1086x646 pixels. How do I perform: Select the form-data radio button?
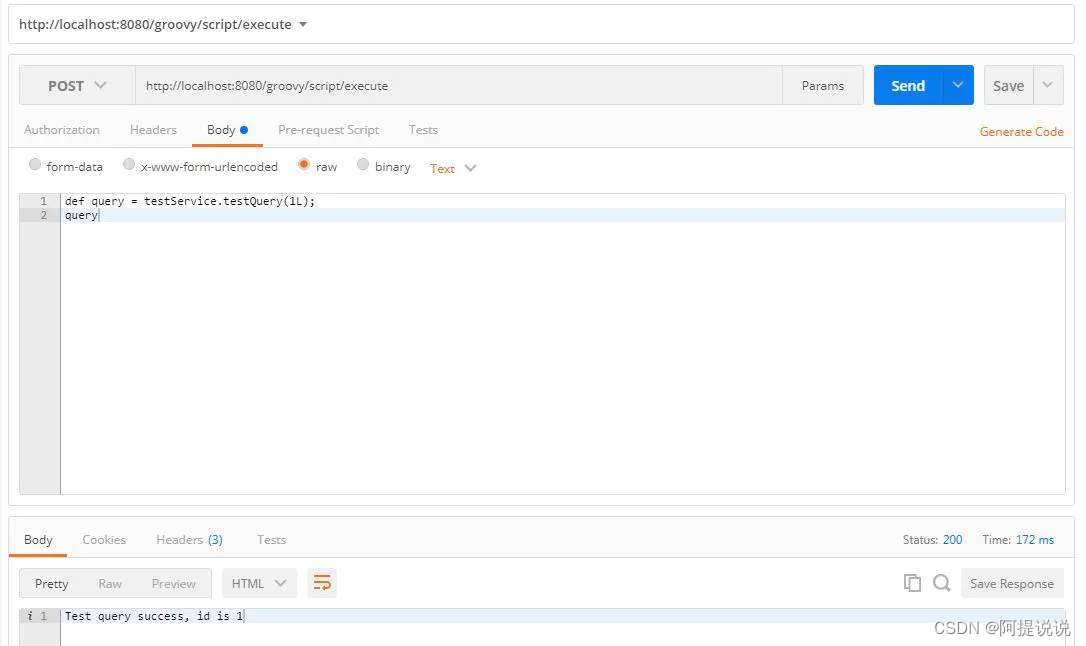35,165
